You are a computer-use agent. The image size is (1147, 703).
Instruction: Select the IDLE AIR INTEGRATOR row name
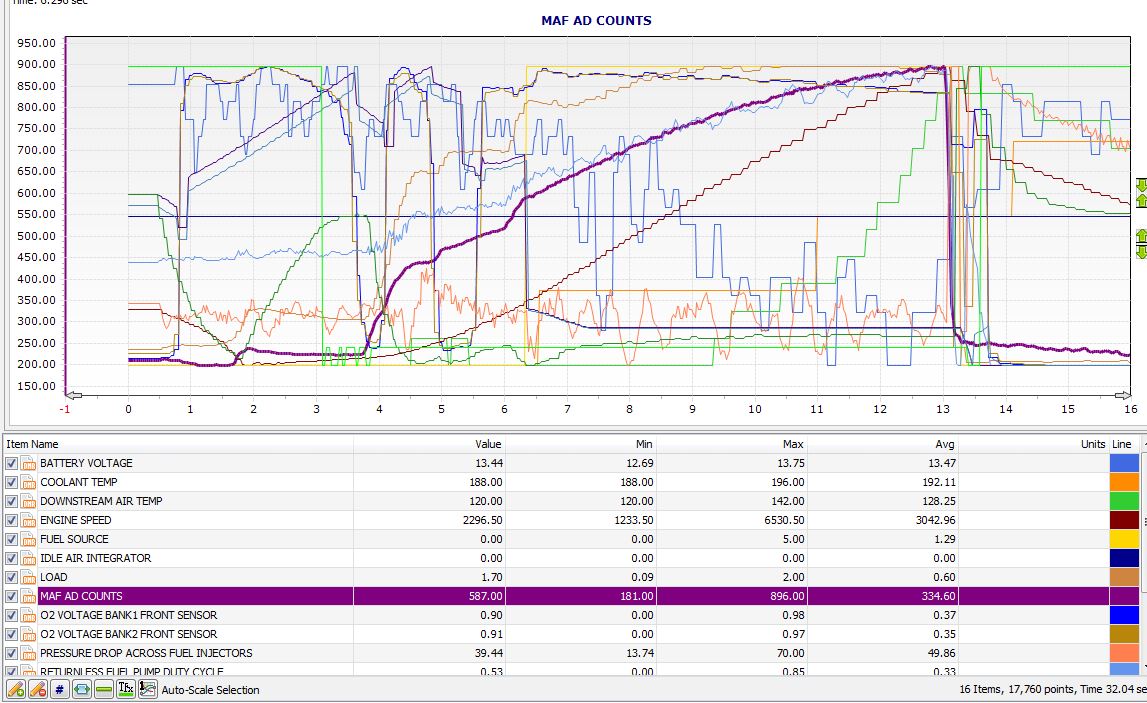(x=96, y=558)
